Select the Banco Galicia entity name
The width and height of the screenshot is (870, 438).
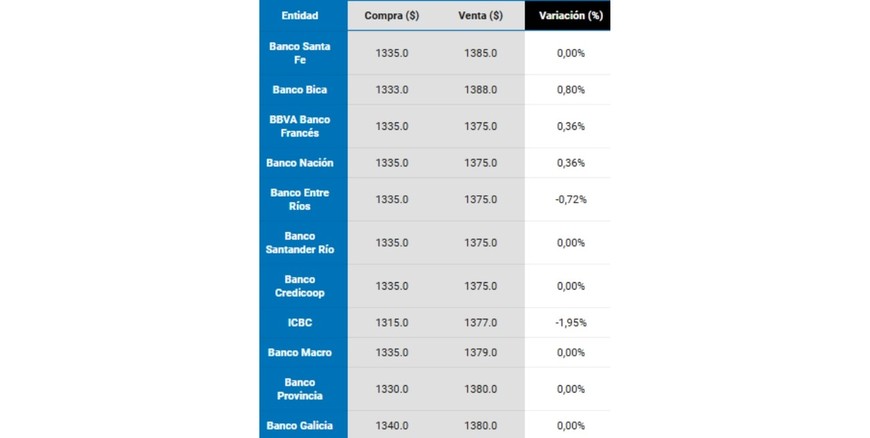[x=300, y=426]
